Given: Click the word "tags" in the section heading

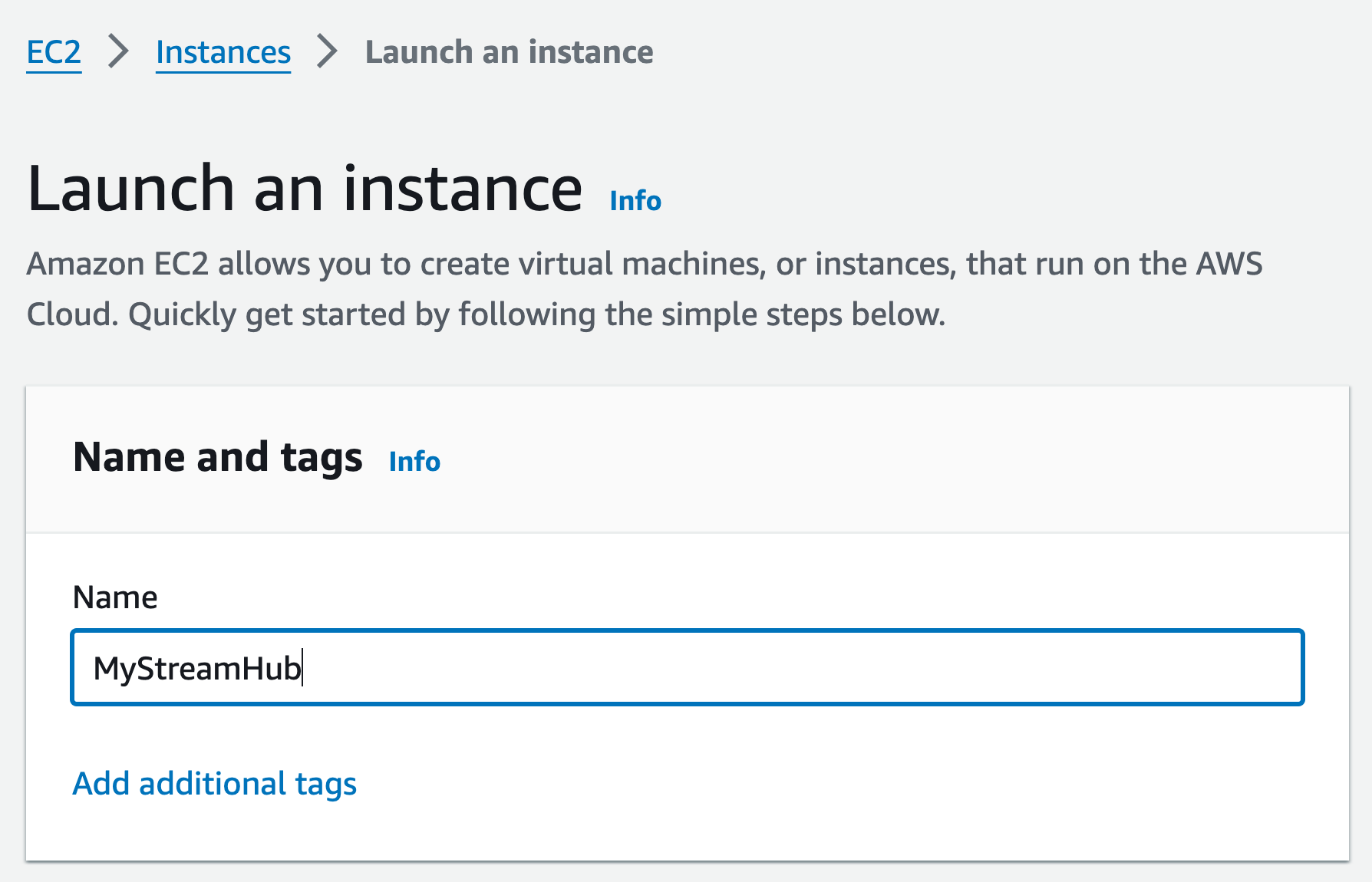Looking at the screenshot, I should pos(322,458).
